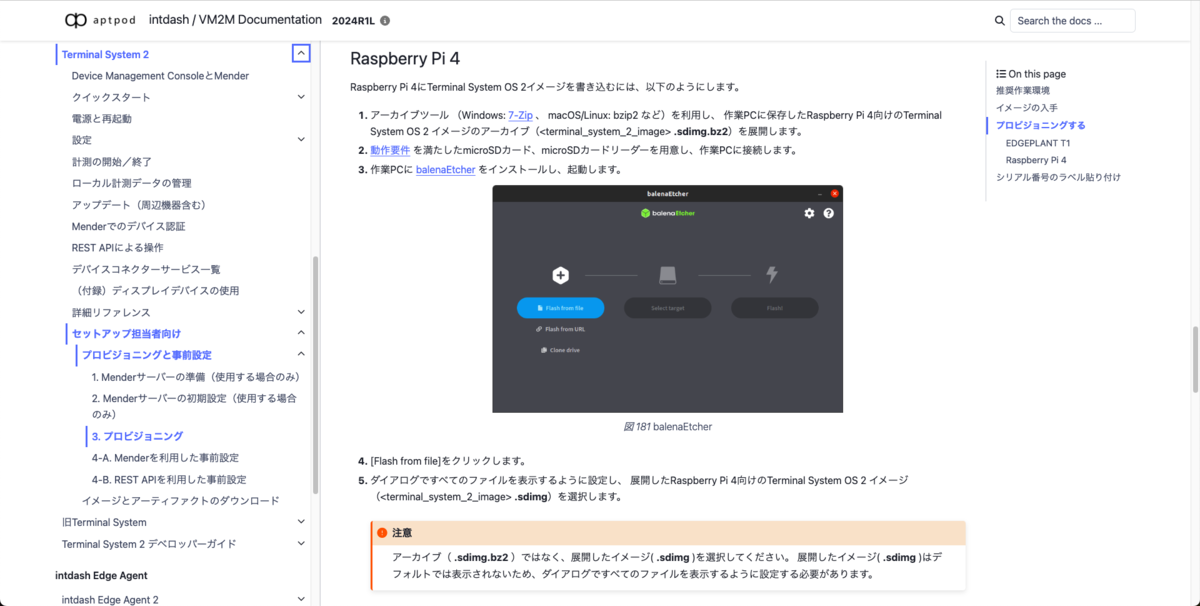1200x606 pixels.
Task: Click the 図 181 balenaEtcher caption
Action: point(667,426)
